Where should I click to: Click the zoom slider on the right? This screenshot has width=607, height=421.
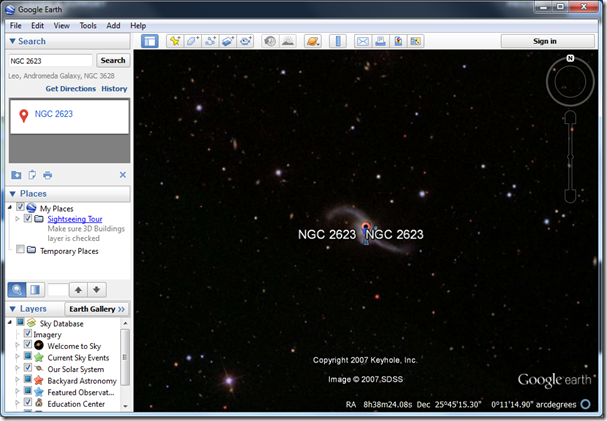coord(571,157)
